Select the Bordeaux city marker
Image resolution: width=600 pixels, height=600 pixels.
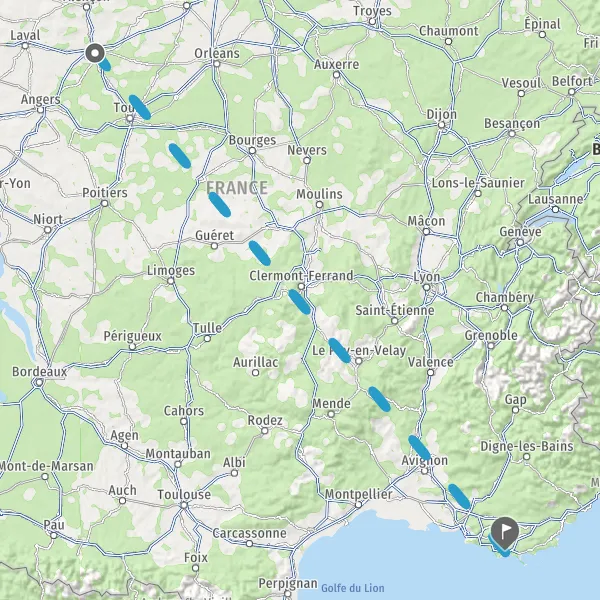(x=39, y=382)
